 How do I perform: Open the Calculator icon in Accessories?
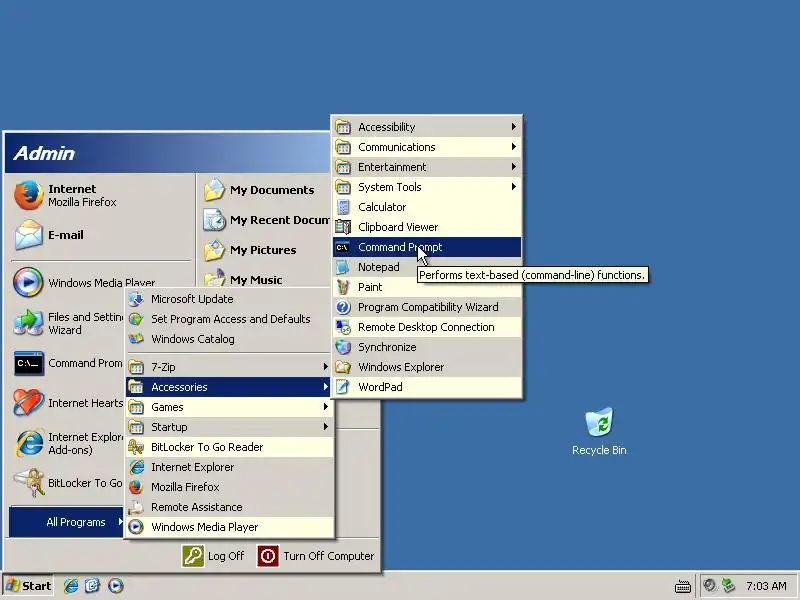click(343, 207)
